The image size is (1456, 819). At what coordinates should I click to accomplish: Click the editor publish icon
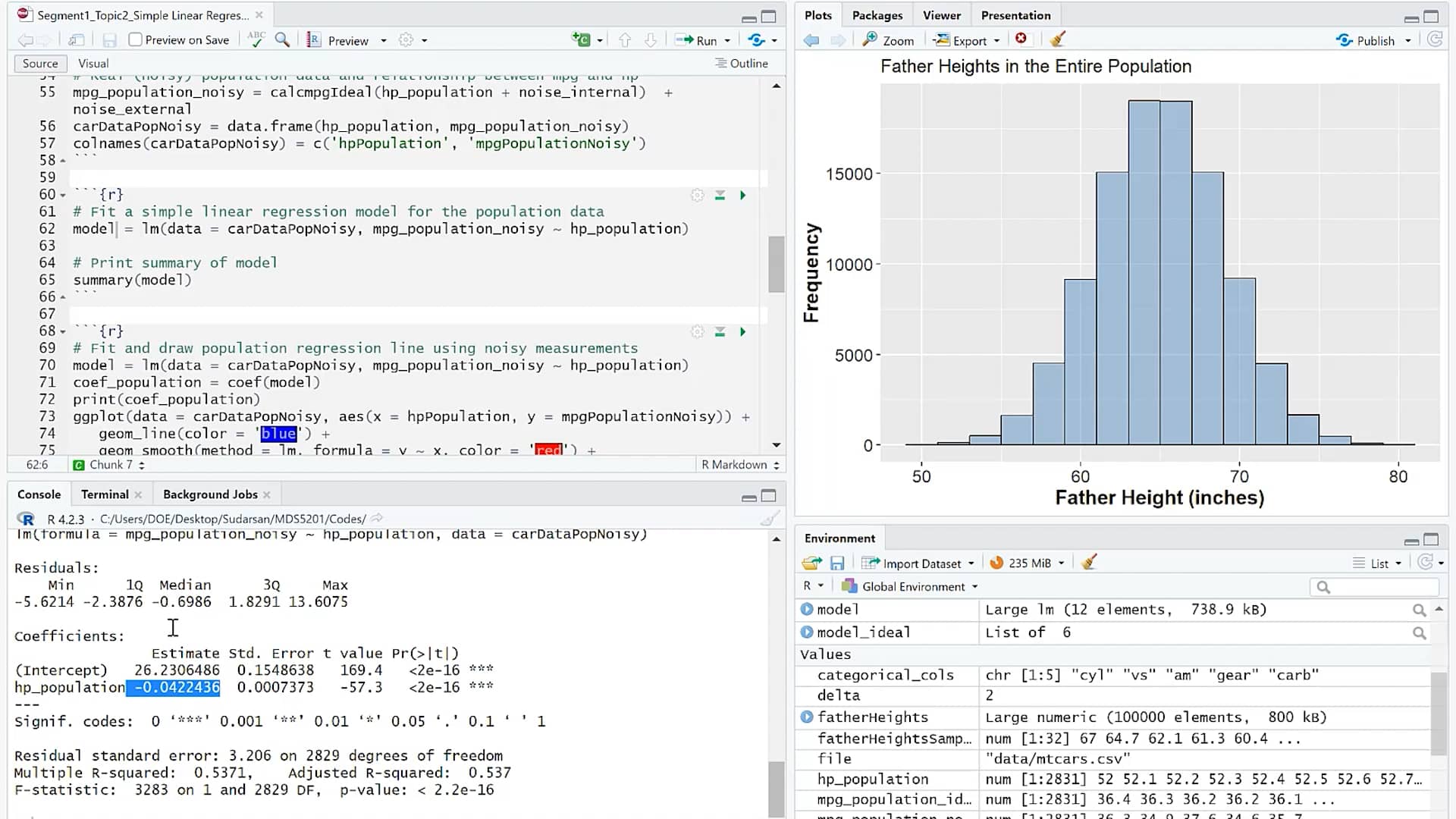[757, 40]
